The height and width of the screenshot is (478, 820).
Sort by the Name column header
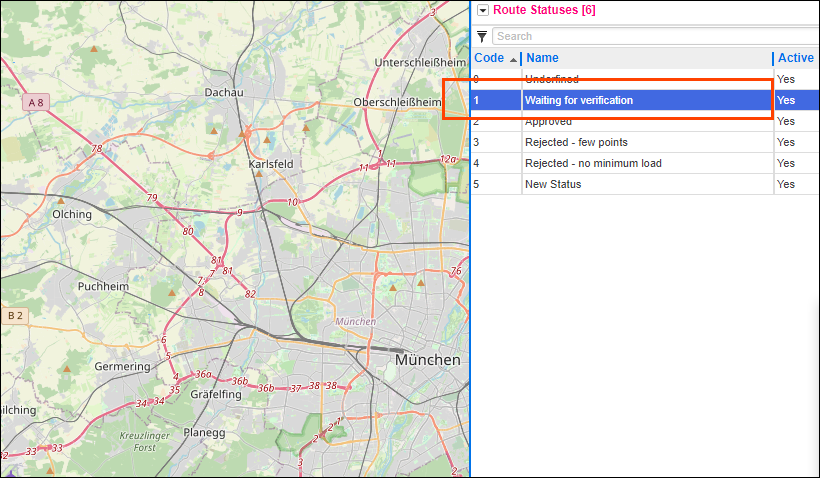click(x=542, y=58)
